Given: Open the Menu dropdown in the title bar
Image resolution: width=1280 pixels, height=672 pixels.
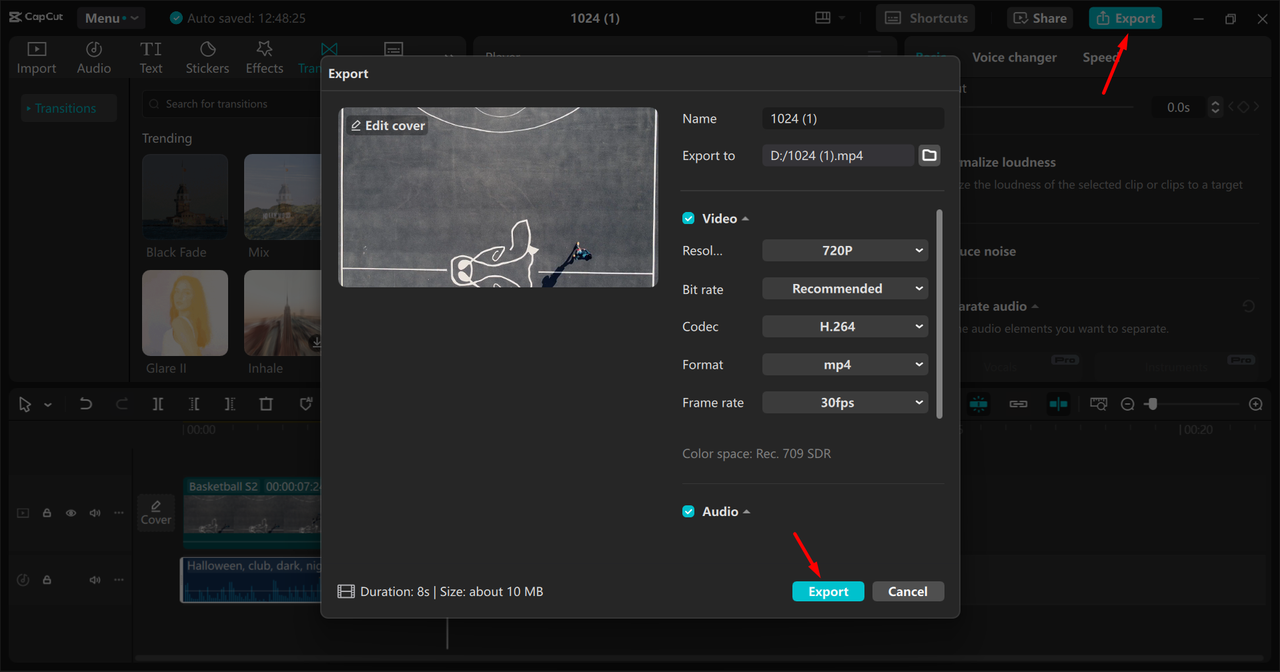Looking at the screenshot, I should pos(110,18).
